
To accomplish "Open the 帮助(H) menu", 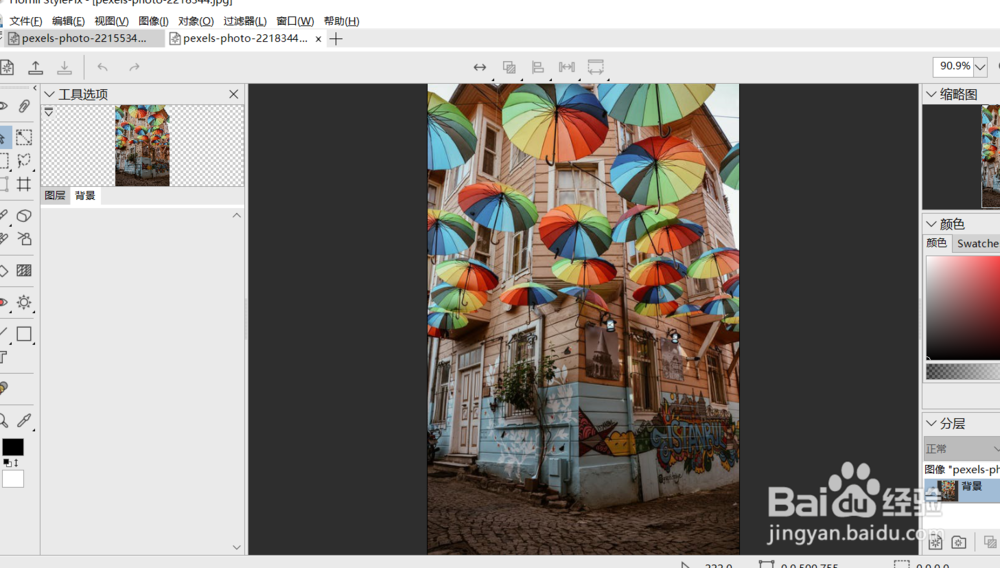I will [x=342, y=21].
